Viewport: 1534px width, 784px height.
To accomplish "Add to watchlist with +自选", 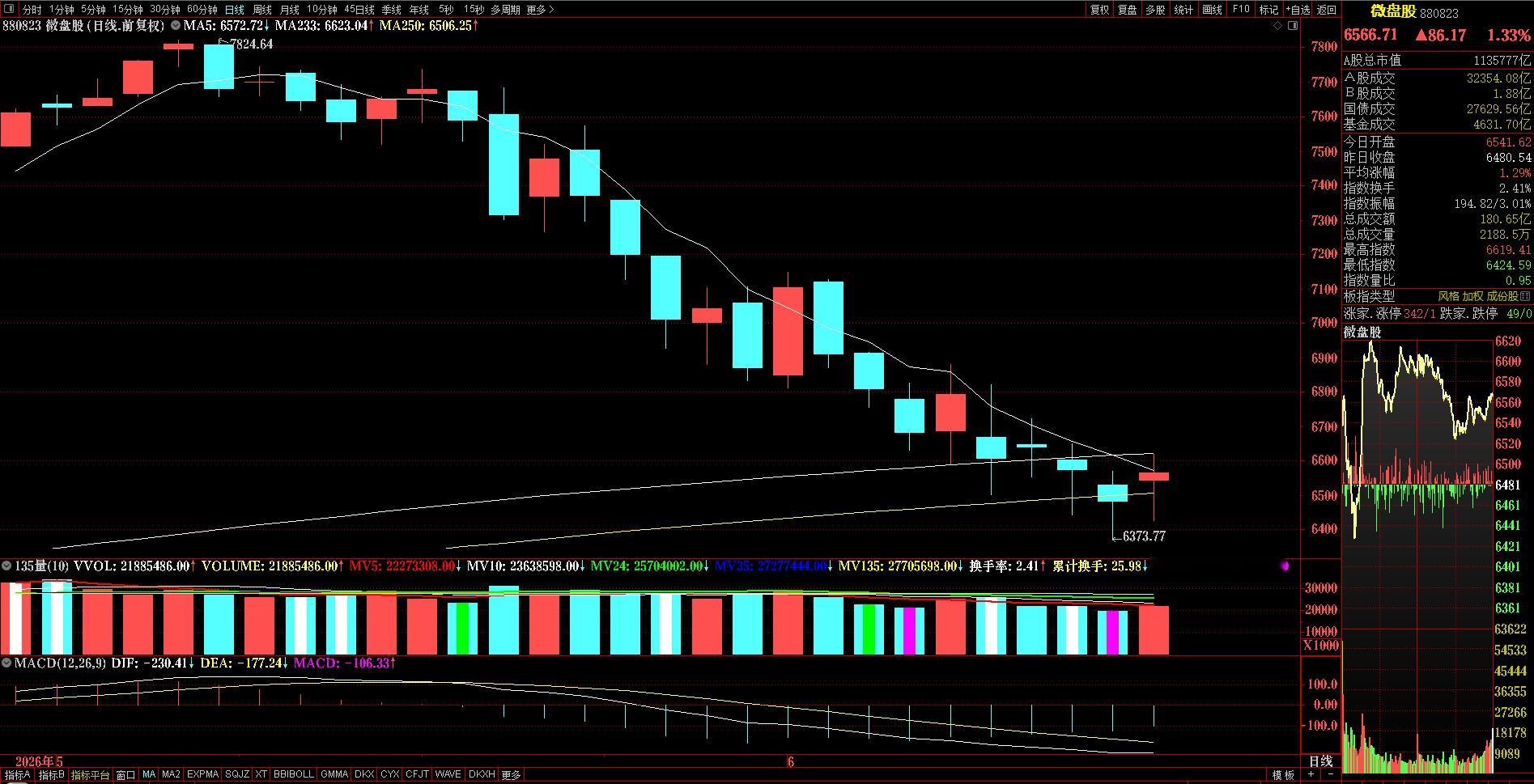I will point(1298,10).
